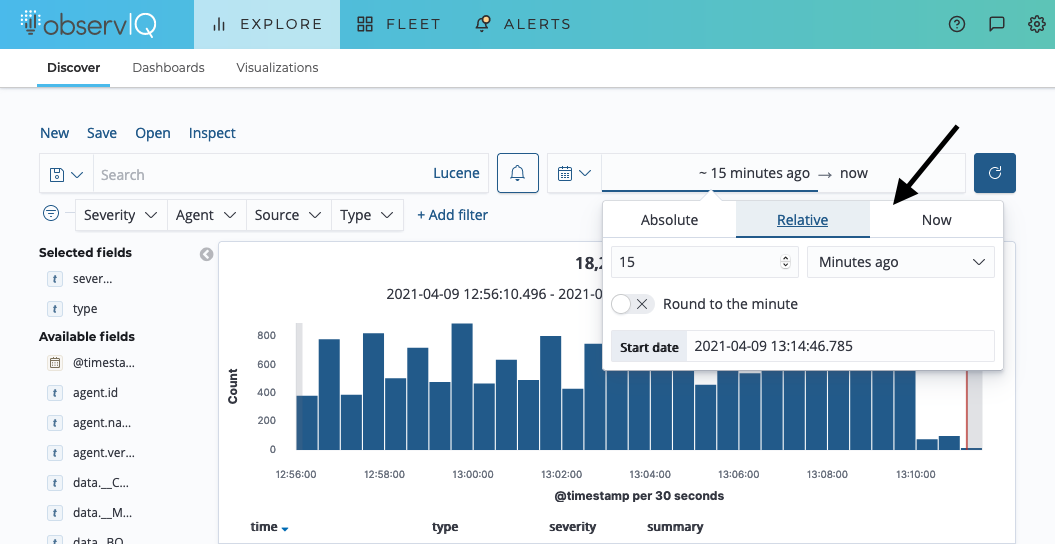The width and height of the screenshot is (1055, 544).
Task: Click the Open link
Action: click(x=153, y=133)
